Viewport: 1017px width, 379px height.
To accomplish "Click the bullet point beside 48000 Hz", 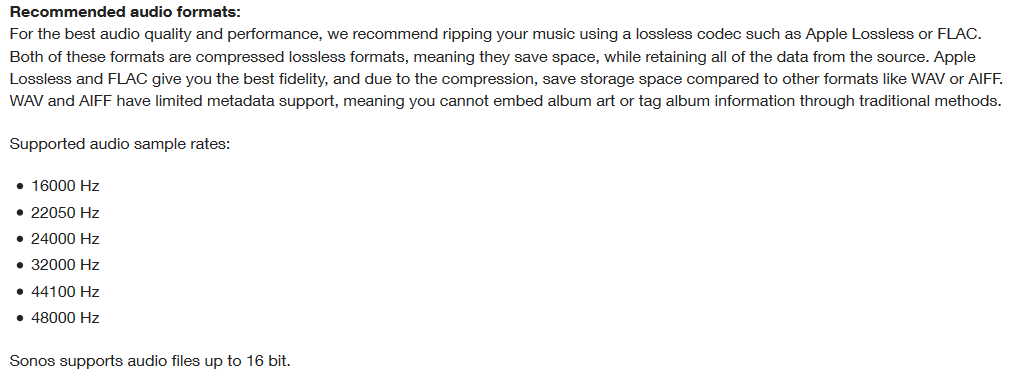I will pos(20,318).
